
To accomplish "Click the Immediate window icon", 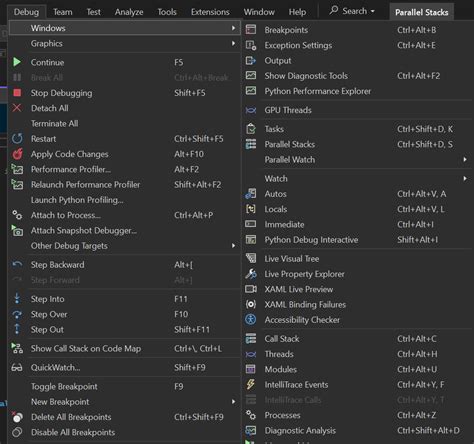I will pyautogui.click(x=251, y=224).
